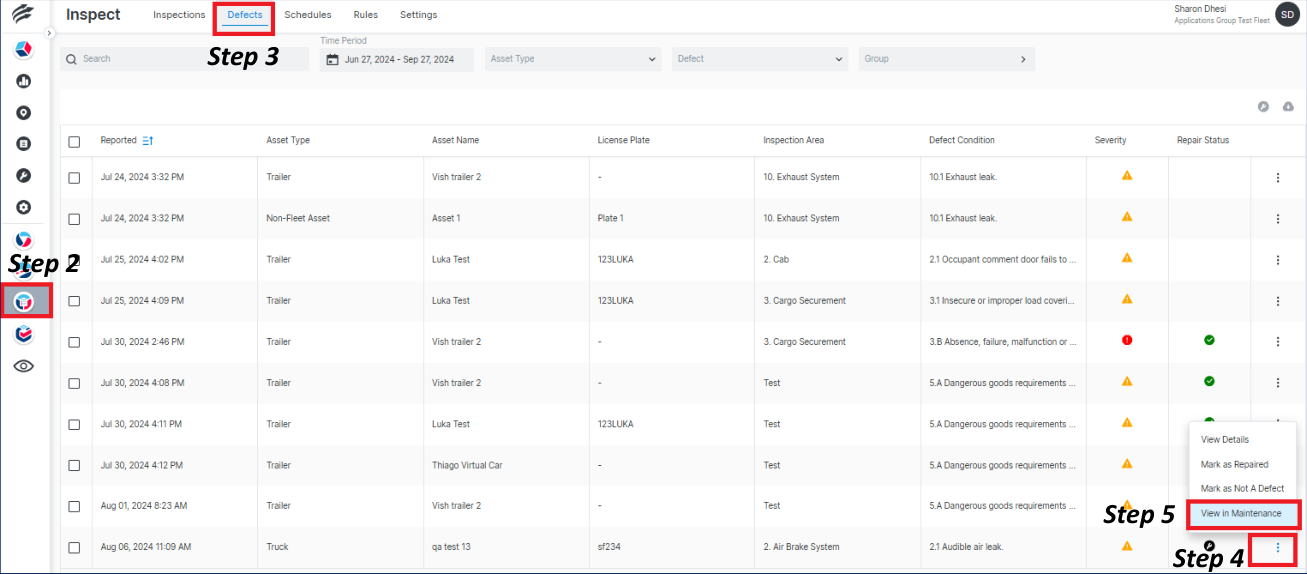Open the bar chart dashboard sidebar icon
Screen dimensions: 1307x574
[x=24, y=81]
